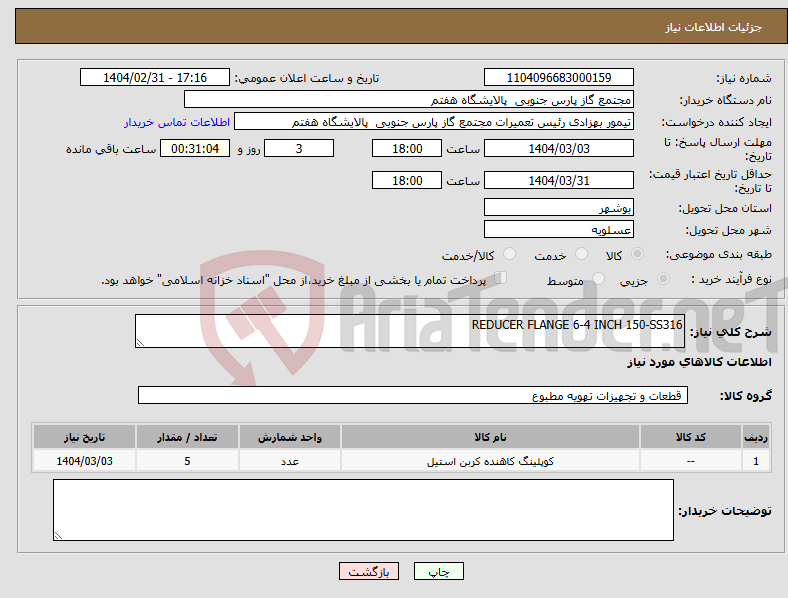Image resolution: width=788 pixels, height=598 pixels.
Task: Select the کالا radio button
Action: tap(637, 254)
